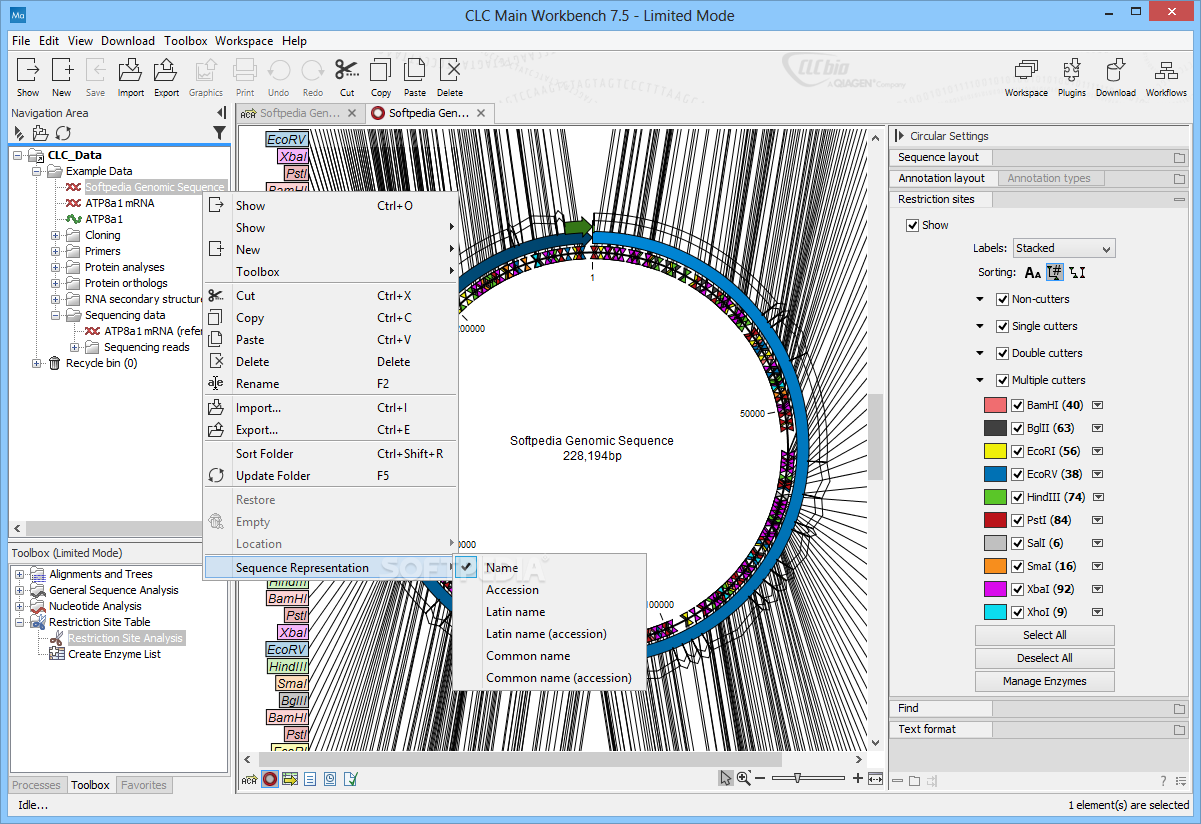Click the refresh icon in Navigation Area
The image size is (1201, 824).
tap(63, 133)
